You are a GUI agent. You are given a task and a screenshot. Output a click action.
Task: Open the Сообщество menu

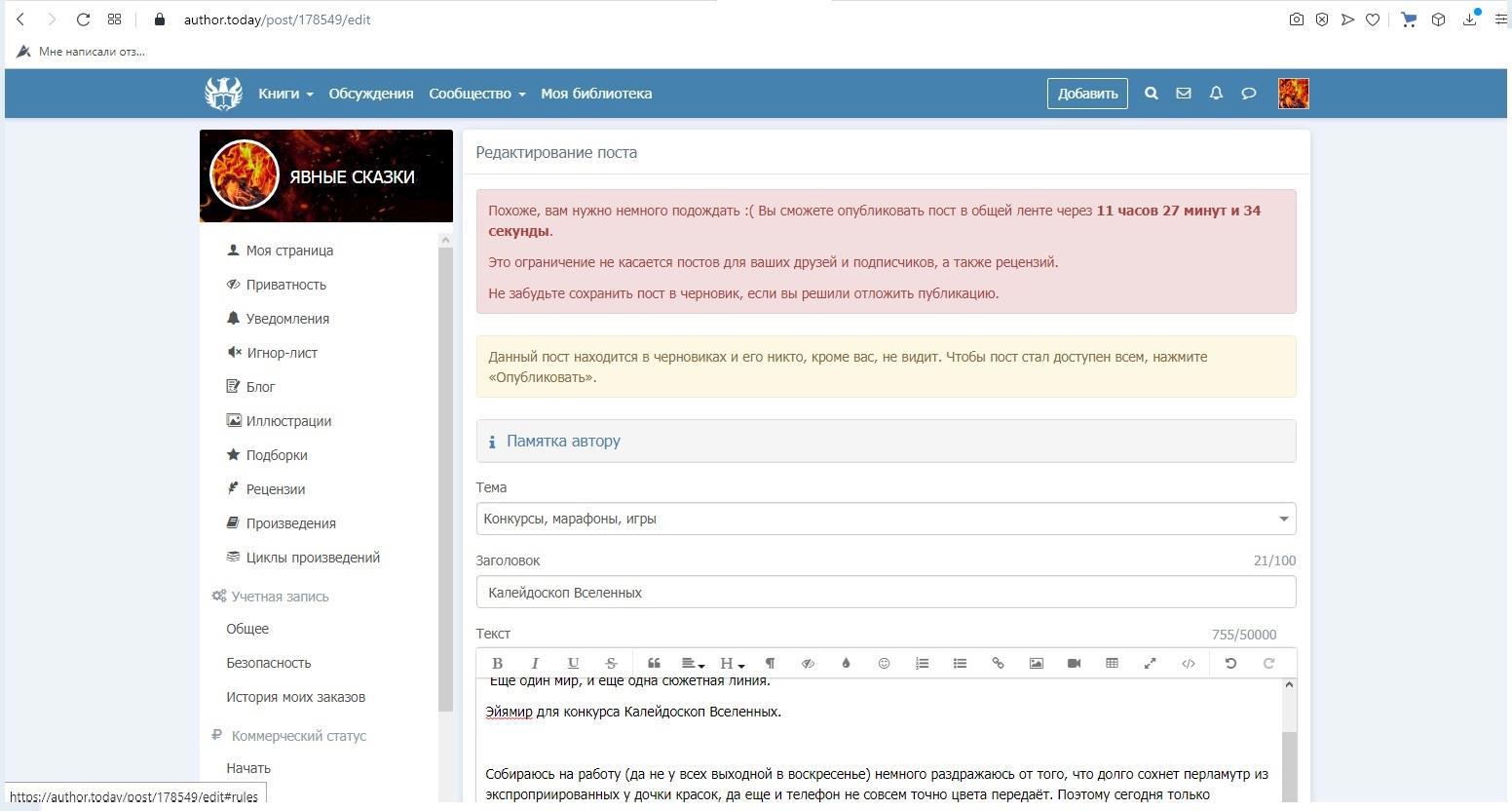(x=476, y=94)
